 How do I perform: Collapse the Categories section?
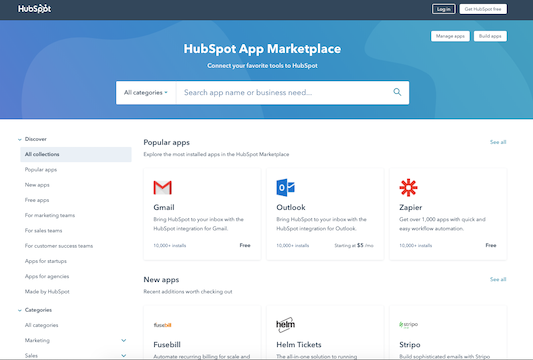(20, 310)
